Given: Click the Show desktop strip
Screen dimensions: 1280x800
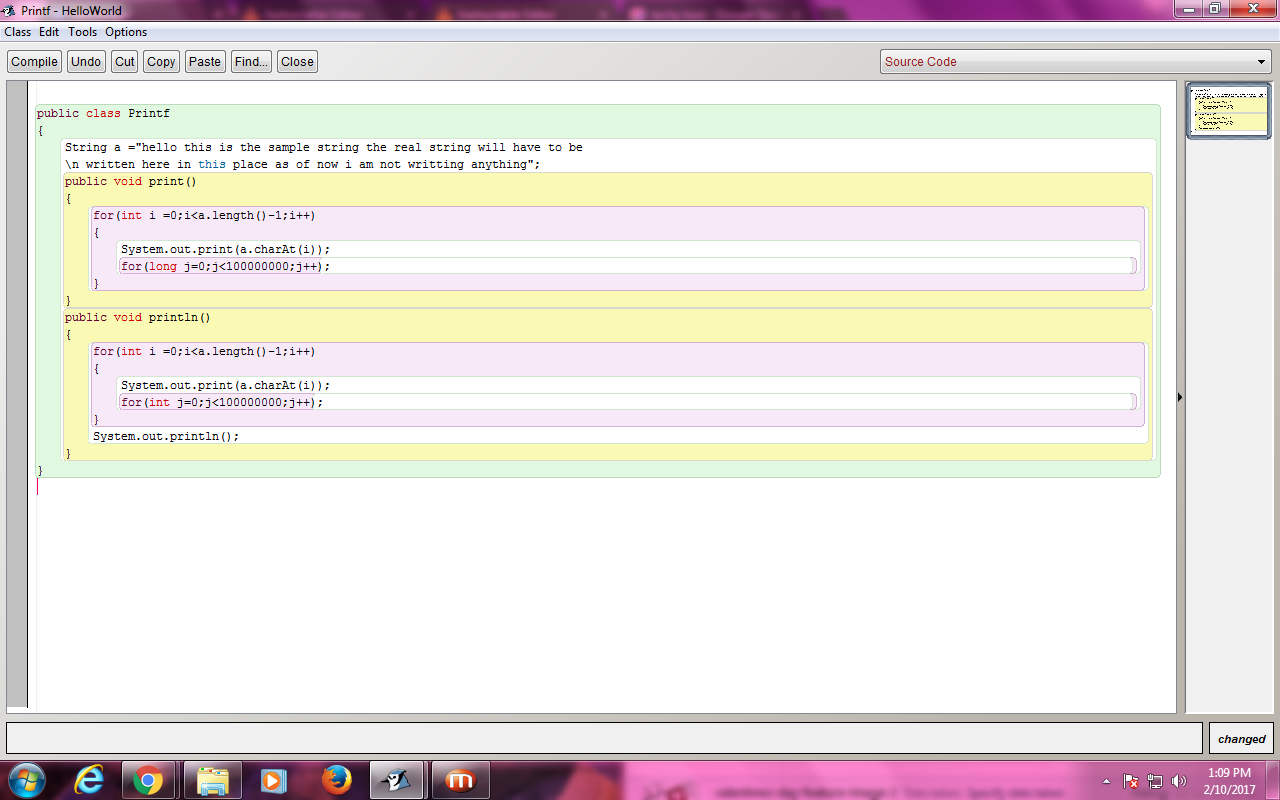Looking at the screenshot, I should pyautogui.click(x=1272, y=780).
